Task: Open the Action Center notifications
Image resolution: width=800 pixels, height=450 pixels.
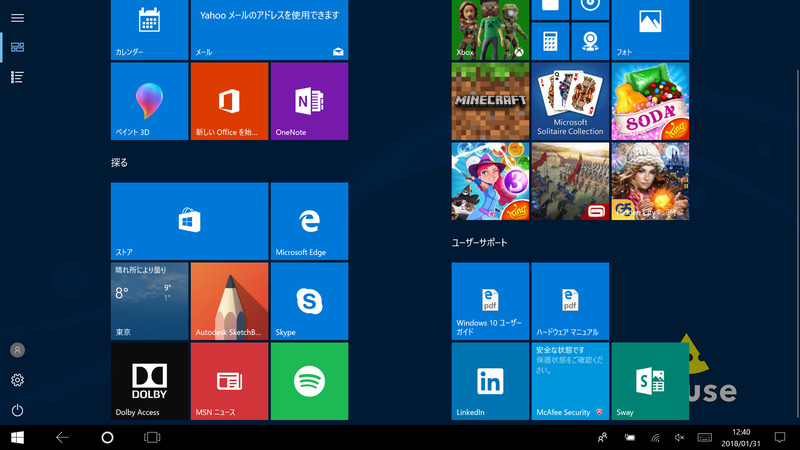Action: 780,437
